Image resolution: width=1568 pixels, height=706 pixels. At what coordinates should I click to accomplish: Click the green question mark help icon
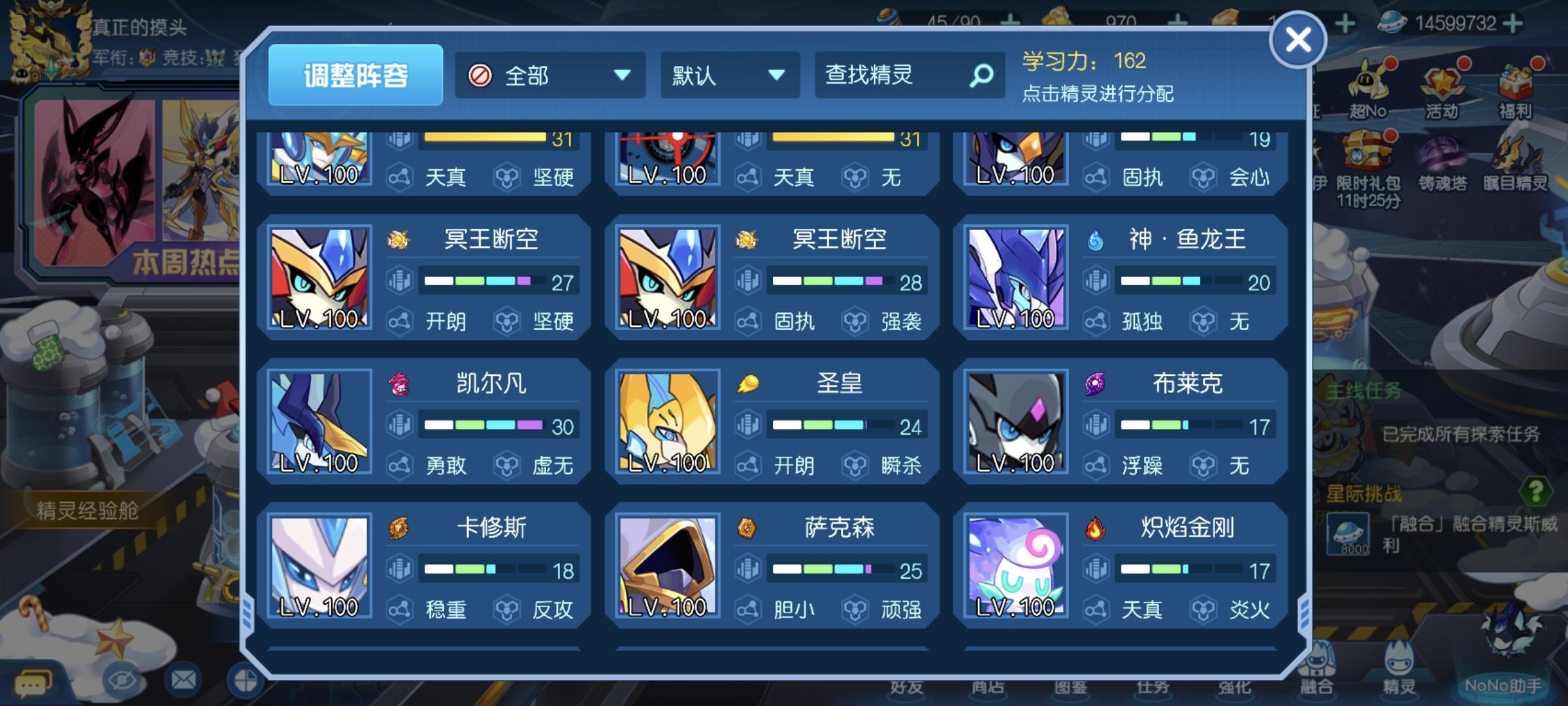click(1535, 490)
